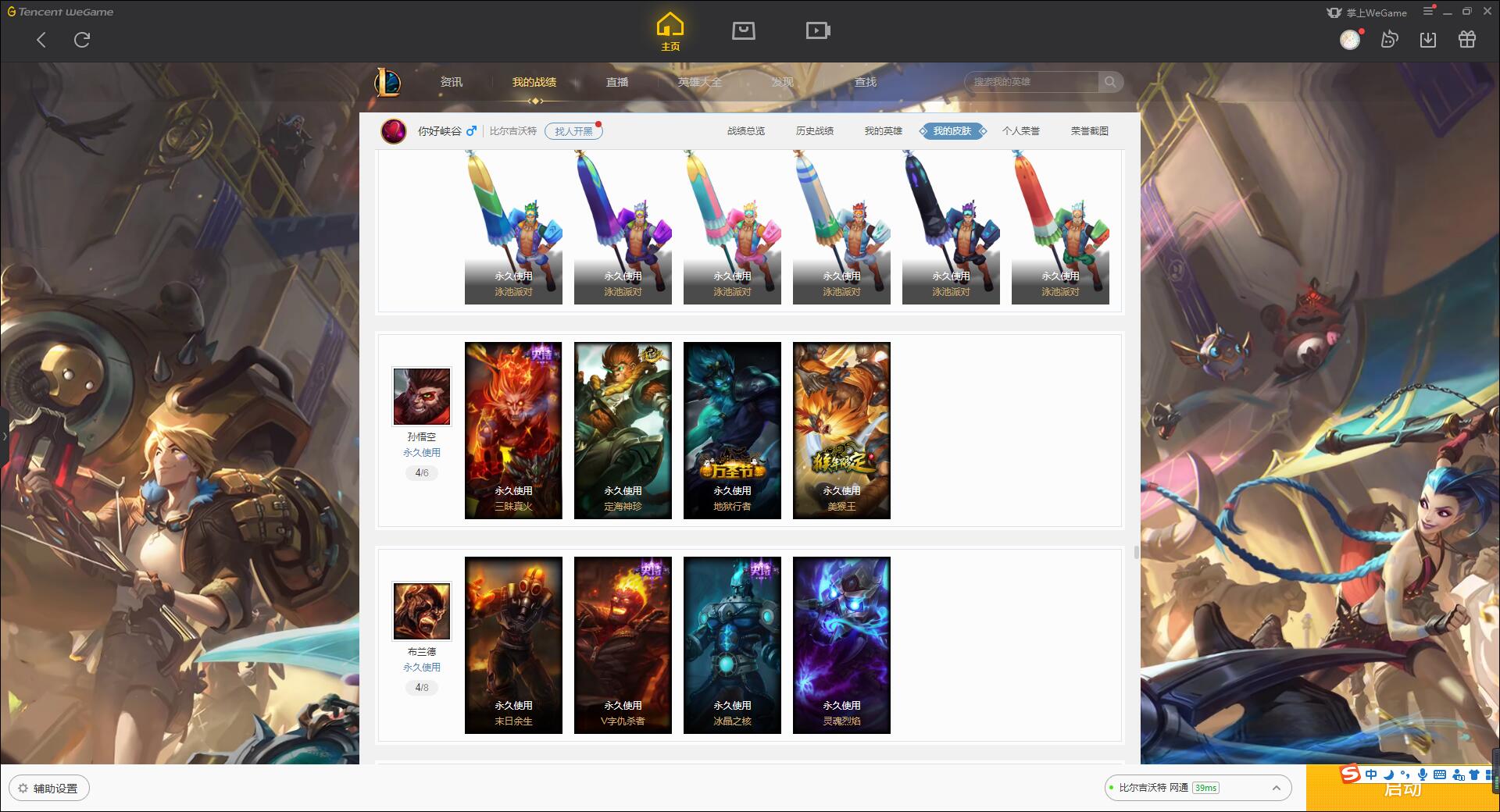Open the video live stream icon
Image resolution: width=1500 pixels, height=812 pixels.
(818, 31)
